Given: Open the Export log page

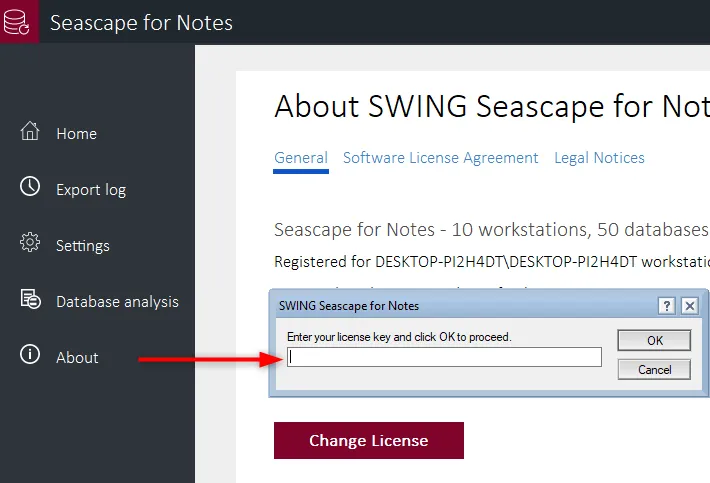Looking at the screenshot, I should tap(91, 190).
